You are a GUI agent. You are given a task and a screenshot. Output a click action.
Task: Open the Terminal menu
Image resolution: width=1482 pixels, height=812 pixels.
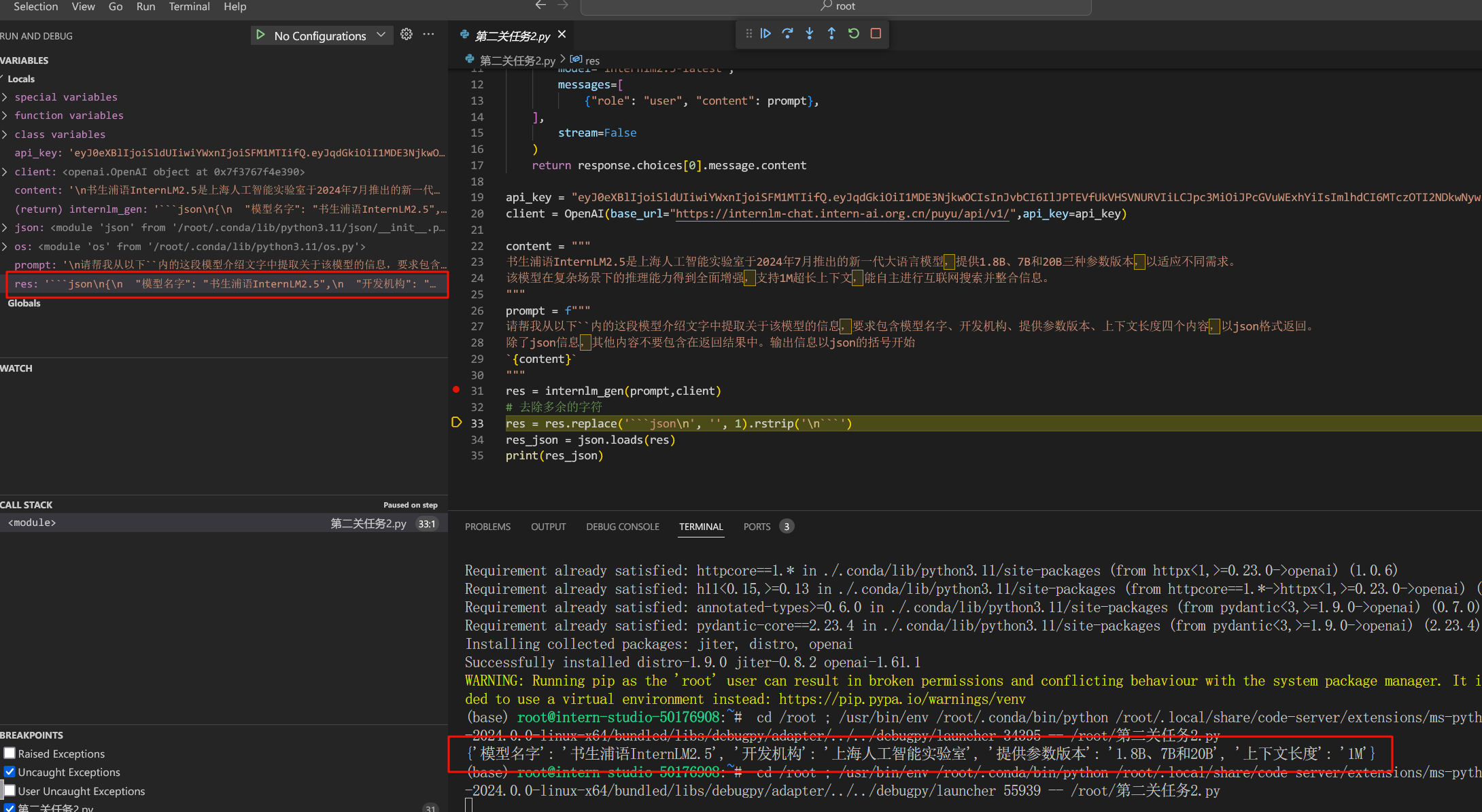point(189,7)
